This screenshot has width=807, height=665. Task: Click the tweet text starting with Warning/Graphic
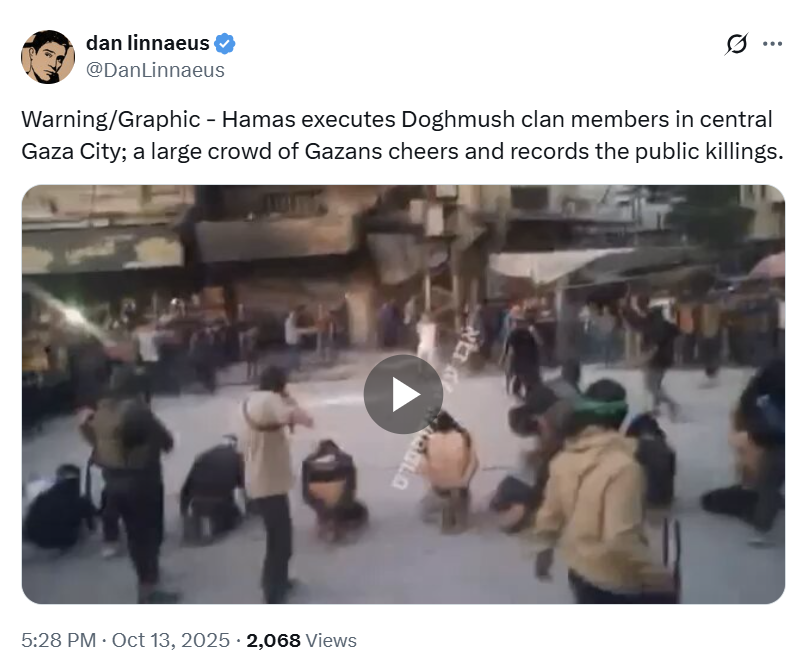(x=402, y=135)
